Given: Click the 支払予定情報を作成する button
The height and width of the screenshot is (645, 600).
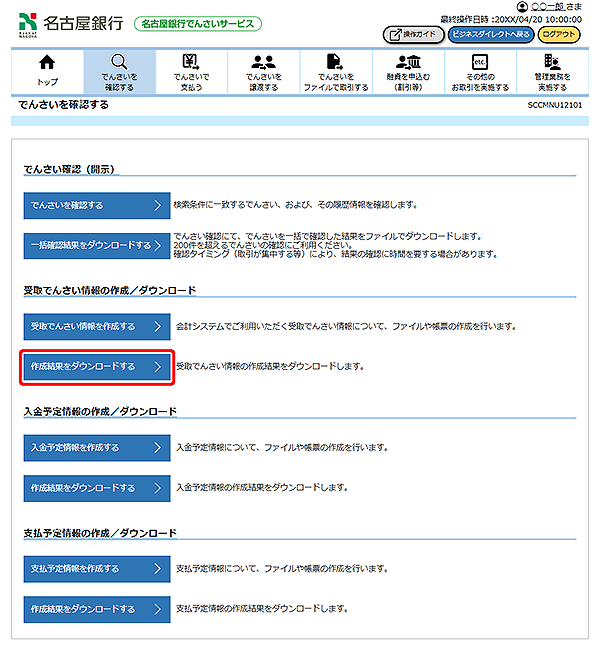Looking at the screenshot, I should click(97, 568).
